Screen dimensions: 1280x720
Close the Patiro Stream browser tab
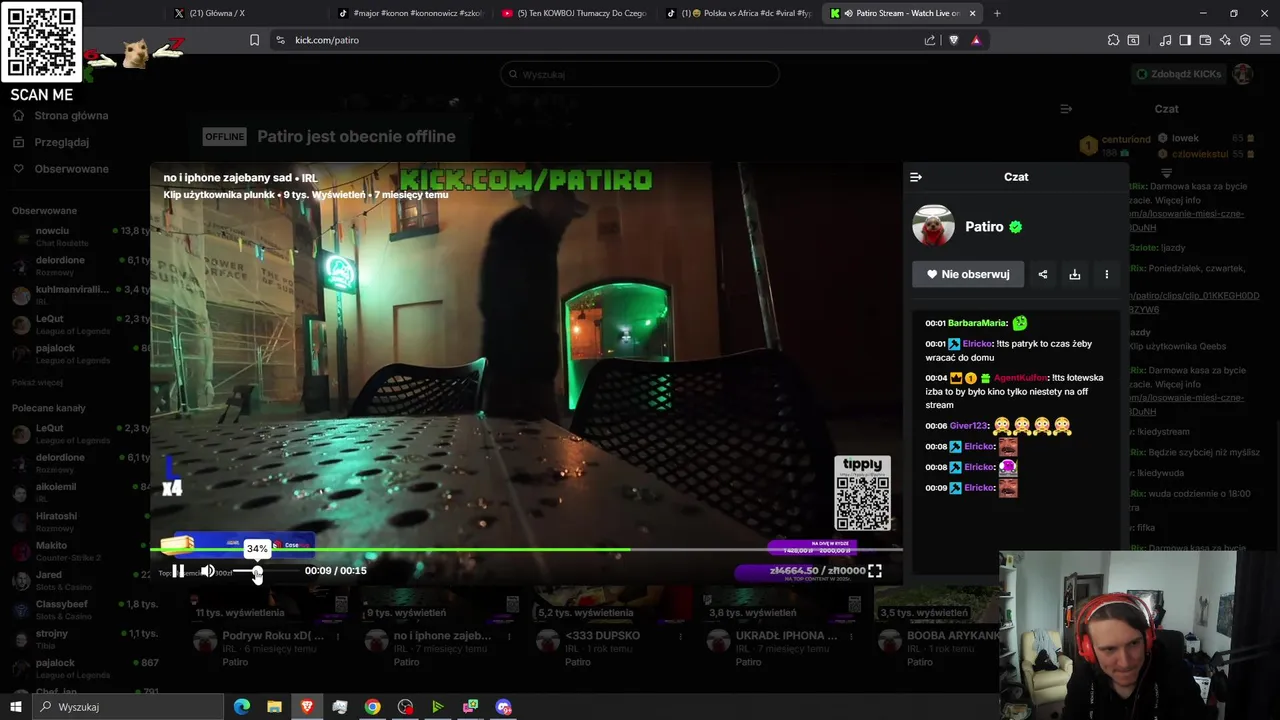tap(972, 13)
